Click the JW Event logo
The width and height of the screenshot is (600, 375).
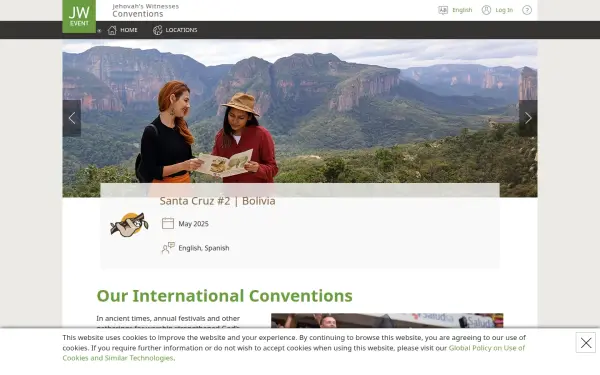79,16
